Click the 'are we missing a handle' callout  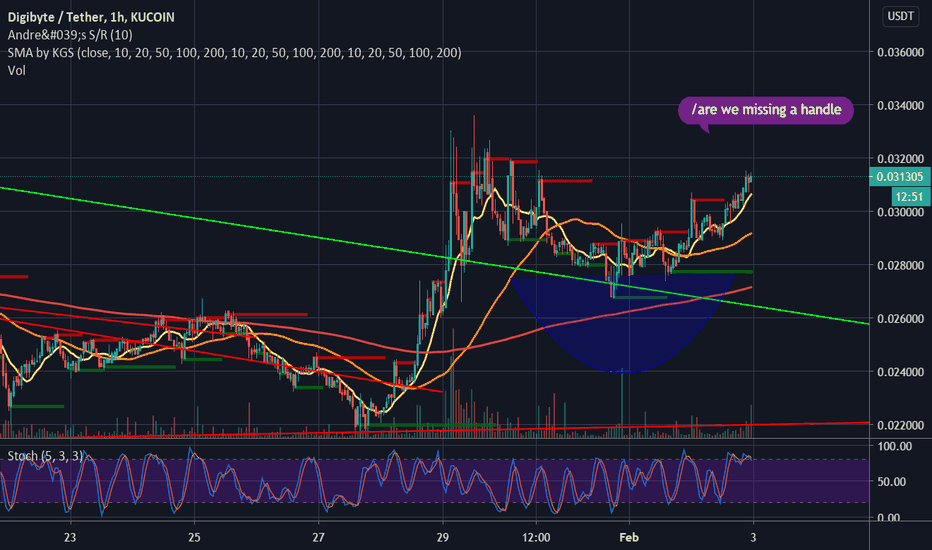(x=766, y=110)
